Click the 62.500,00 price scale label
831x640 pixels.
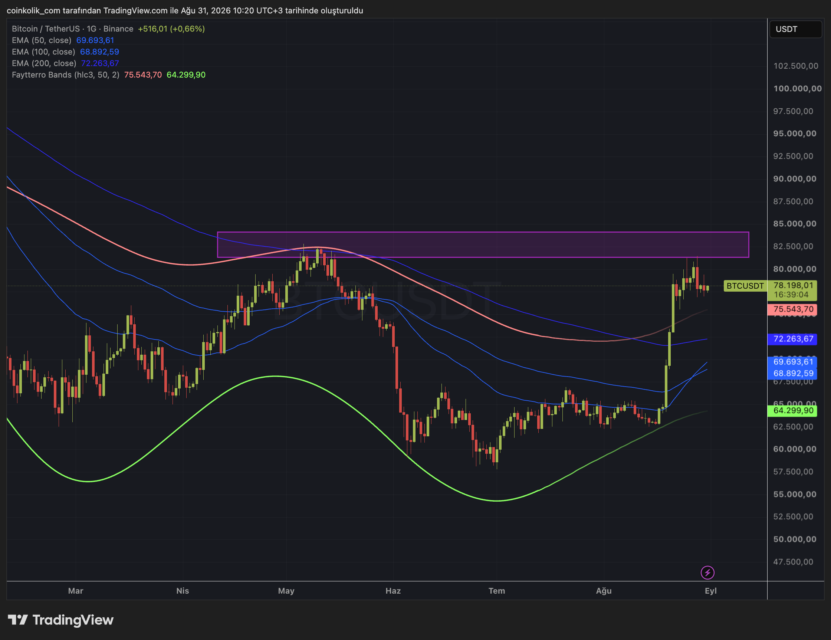[x=793, y=426]
